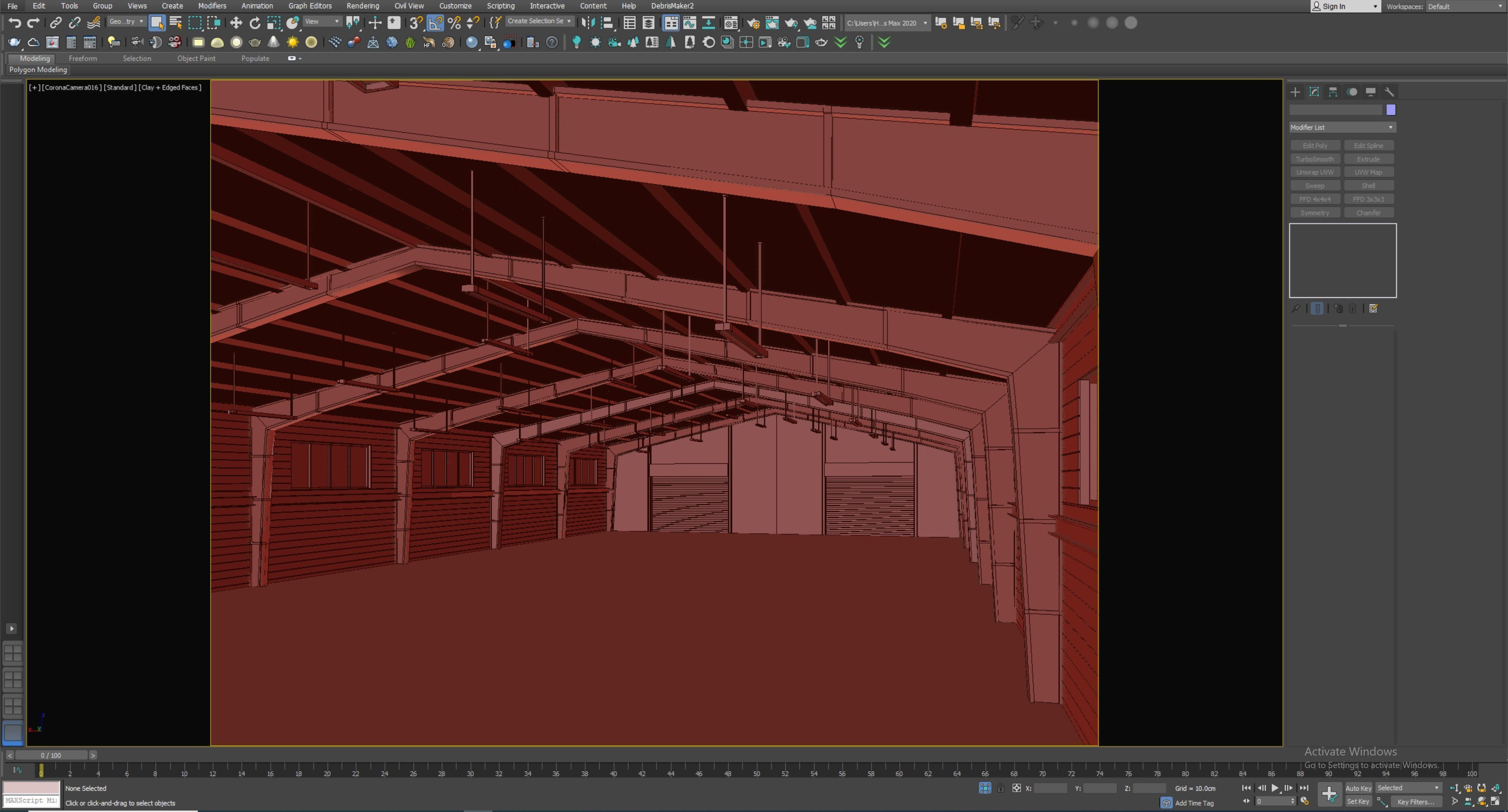This screenshot has width=1508, height=812.
Task: Open the Workspaces Default dropdown
Action: (1465, 6)
